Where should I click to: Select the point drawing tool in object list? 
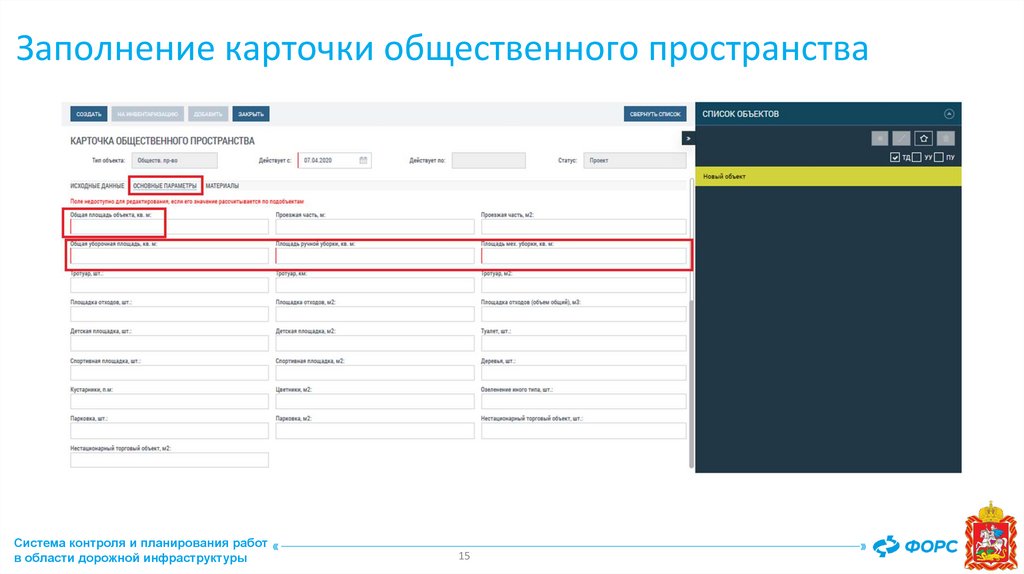(x=880, y=138)
